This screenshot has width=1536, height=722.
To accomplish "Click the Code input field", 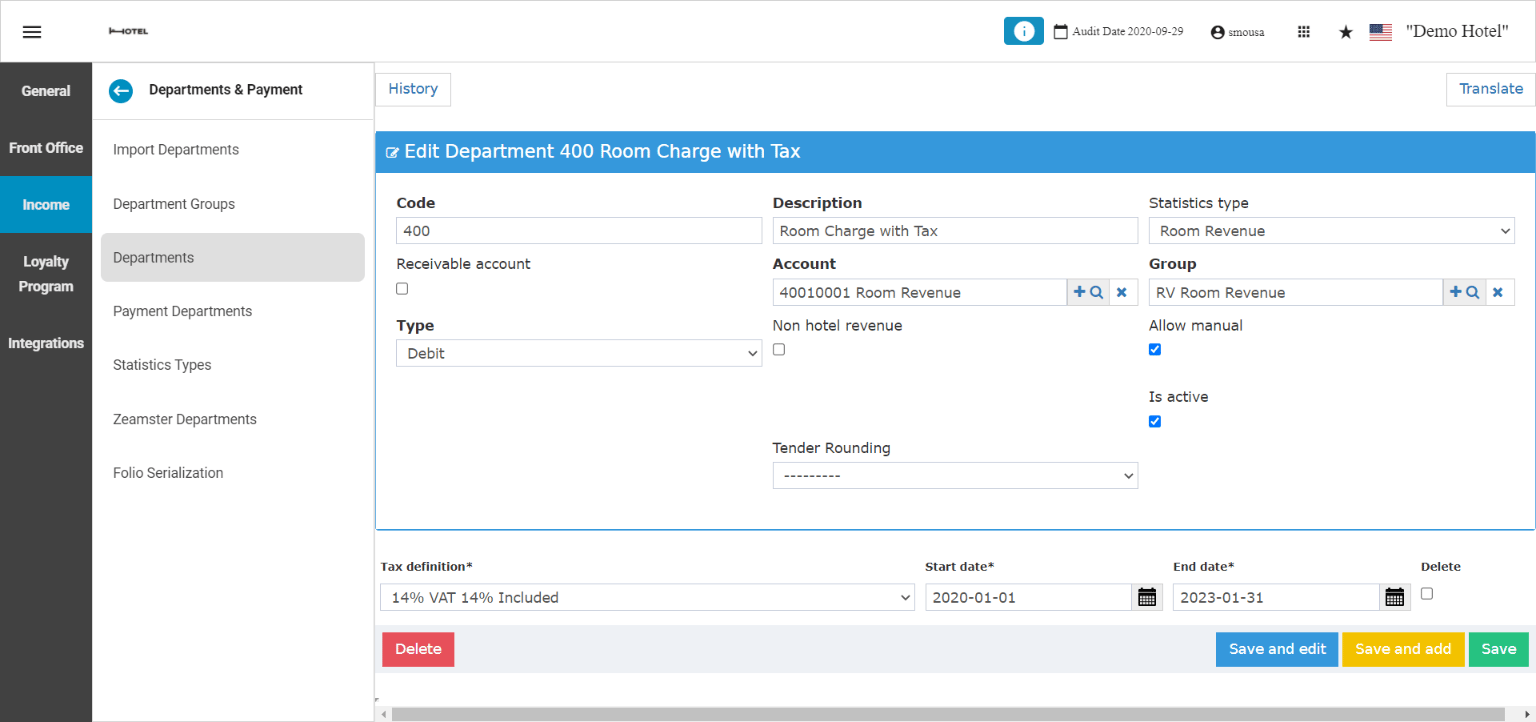I will (579, 231).
